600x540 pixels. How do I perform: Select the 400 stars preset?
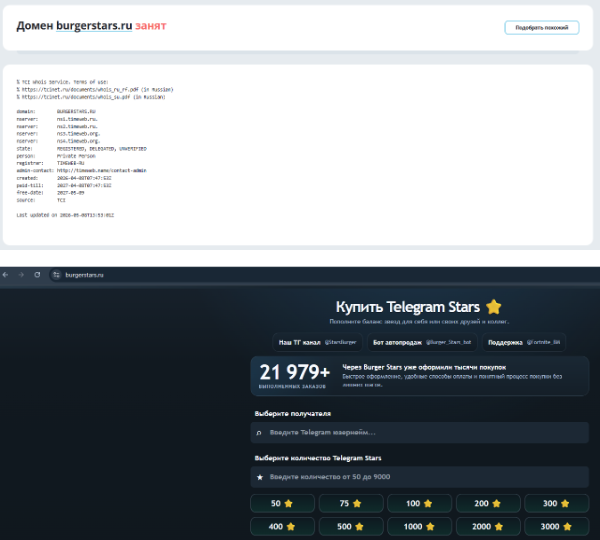pos(282,527)
